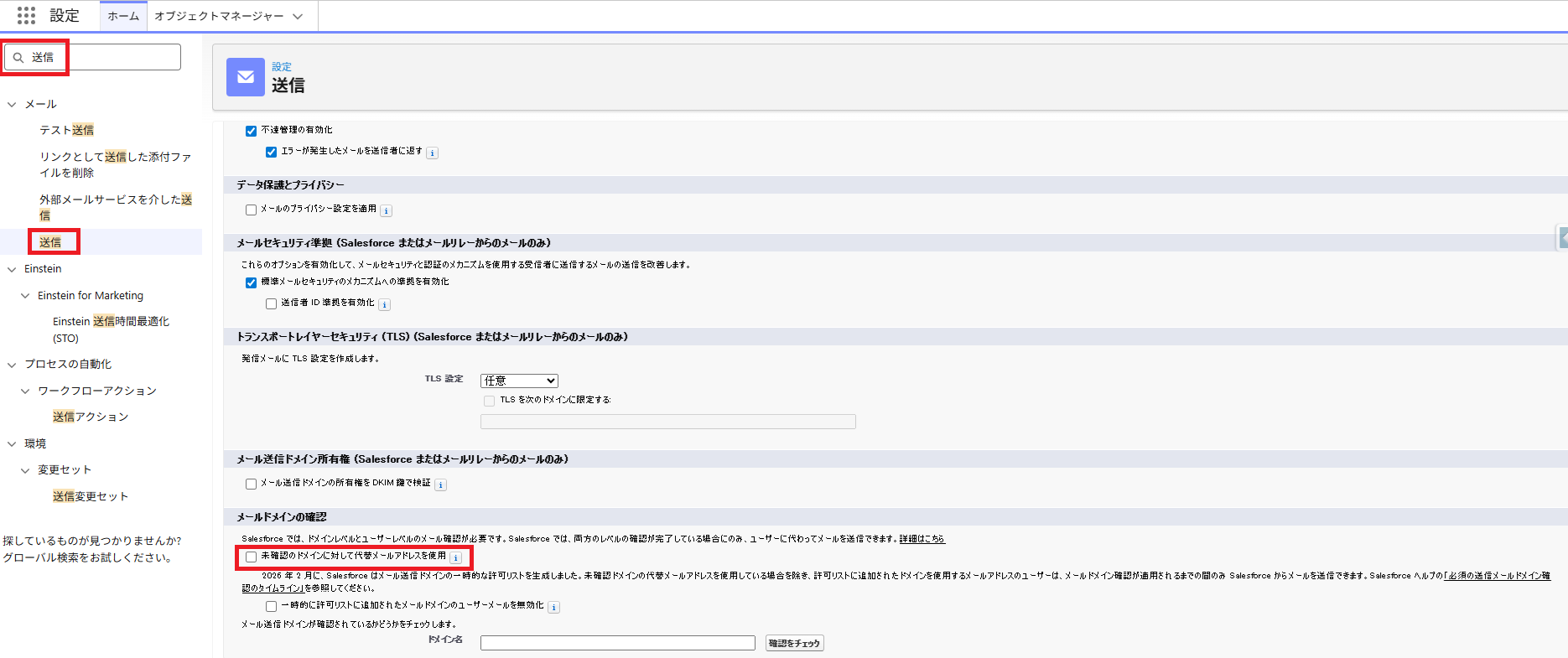Viewport: 1568px width, 658px height.
Task: Focus the Quick Find search box
Action: 92,57
